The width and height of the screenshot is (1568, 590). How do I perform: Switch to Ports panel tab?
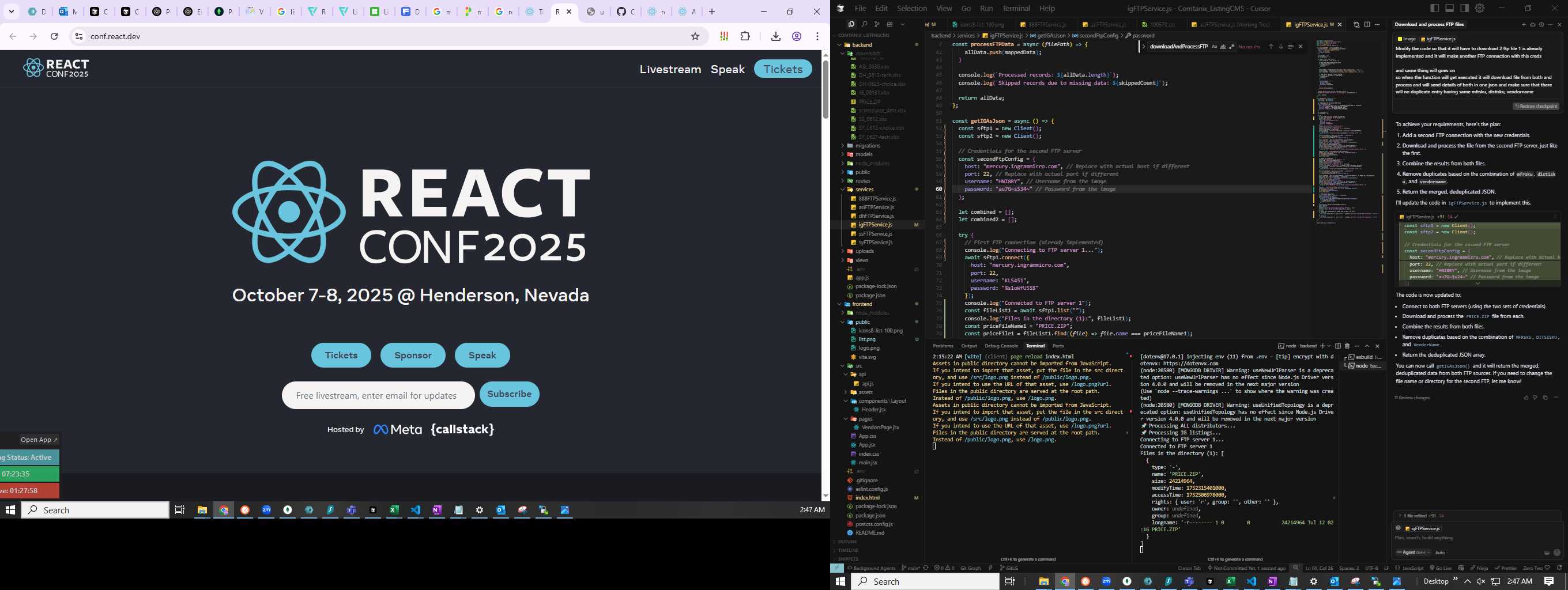[x=1058, y=346]
